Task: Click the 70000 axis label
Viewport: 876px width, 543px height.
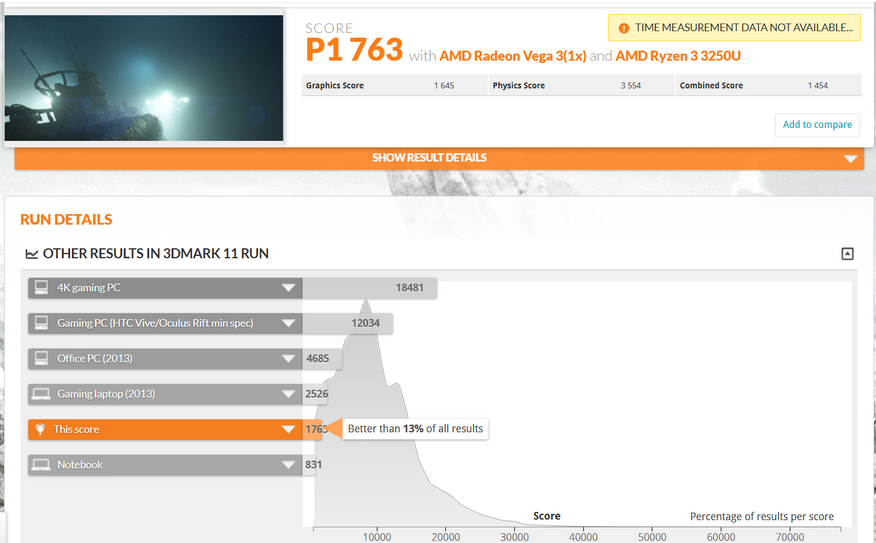Action: click(x=790, y=537)
